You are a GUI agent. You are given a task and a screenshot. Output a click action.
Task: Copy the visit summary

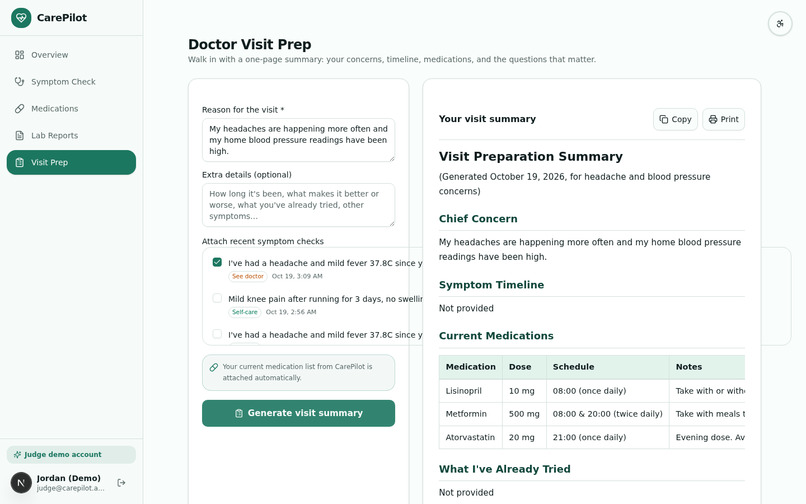click(675, 119)
